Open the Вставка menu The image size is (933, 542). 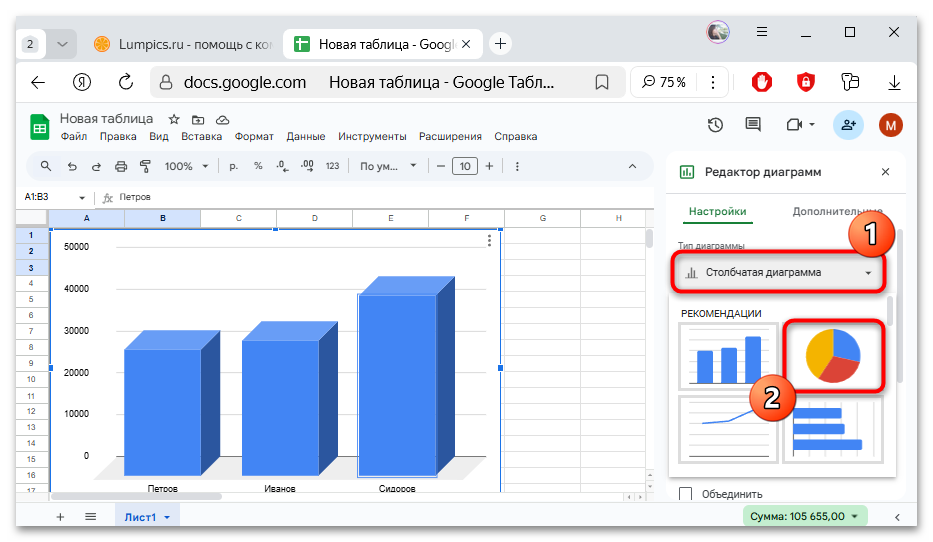click(x=201, y=137)
